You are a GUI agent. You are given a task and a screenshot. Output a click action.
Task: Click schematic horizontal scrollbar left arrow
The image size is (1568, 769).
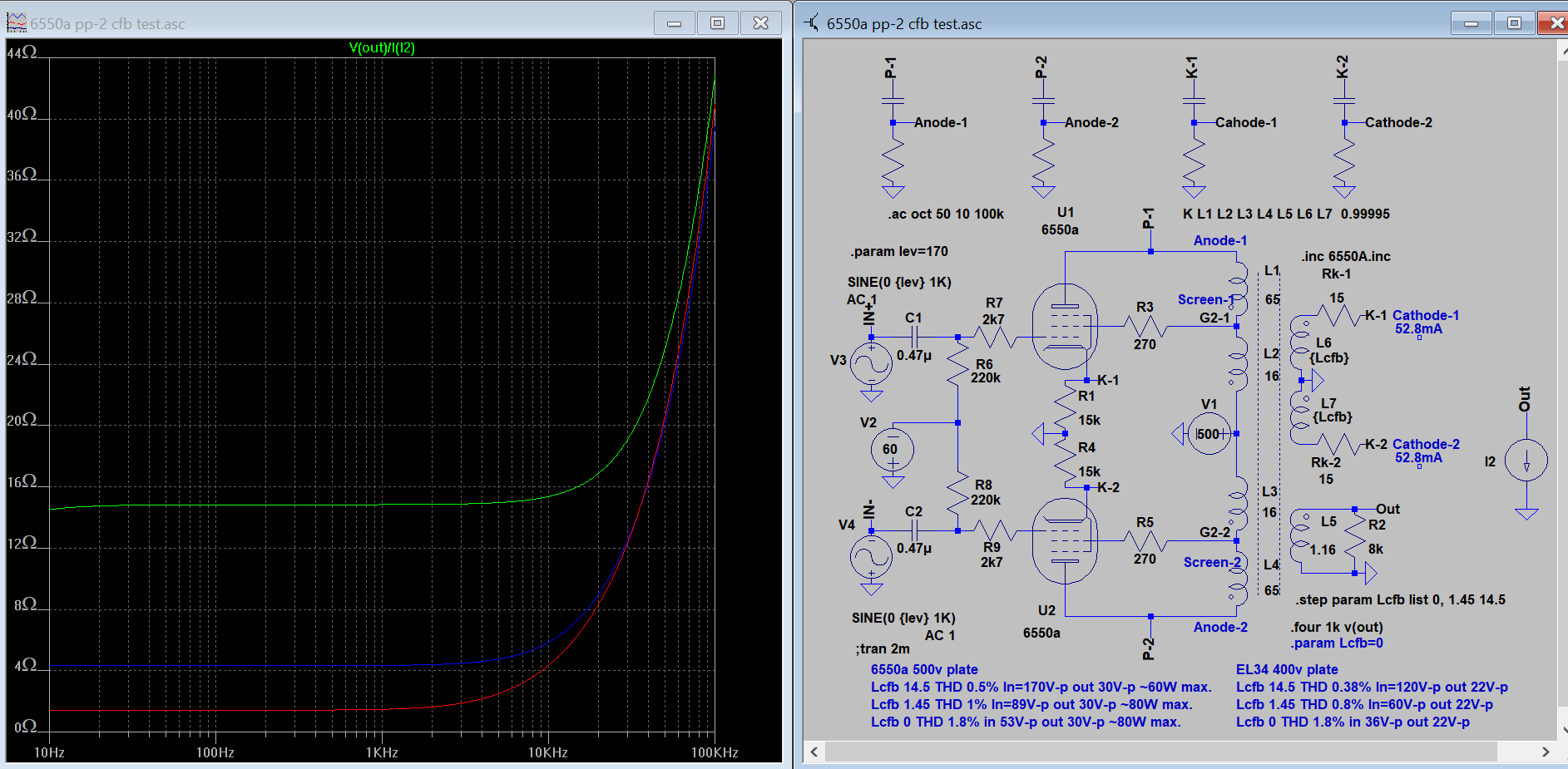814,752
